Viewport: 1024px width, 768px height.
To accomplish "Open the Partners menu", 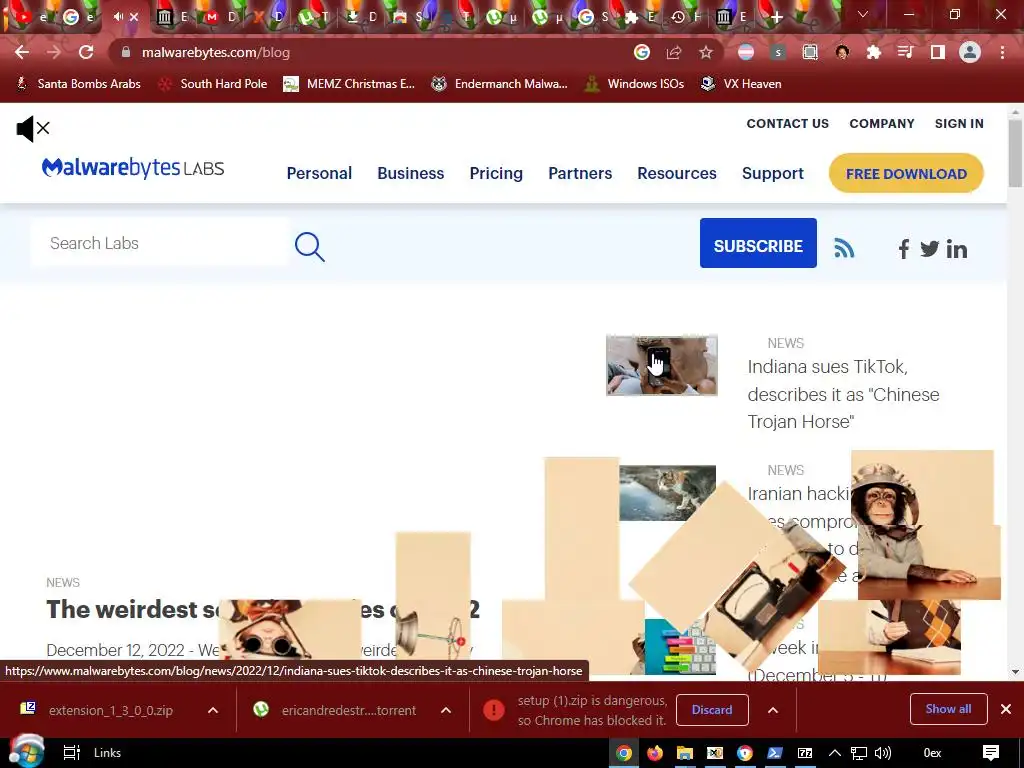I will (580, 173).
